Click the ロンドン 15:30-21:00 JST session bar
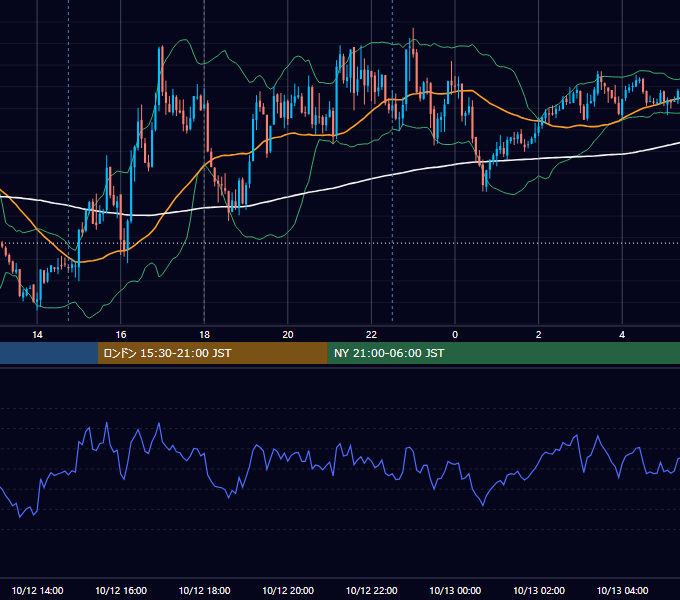 [x=212, y=353]
